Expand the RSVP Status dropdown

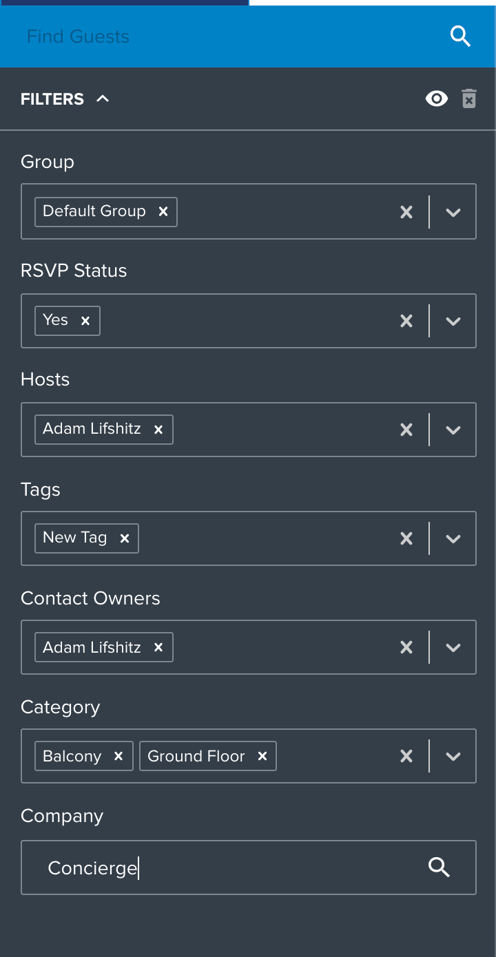point(453,321)
